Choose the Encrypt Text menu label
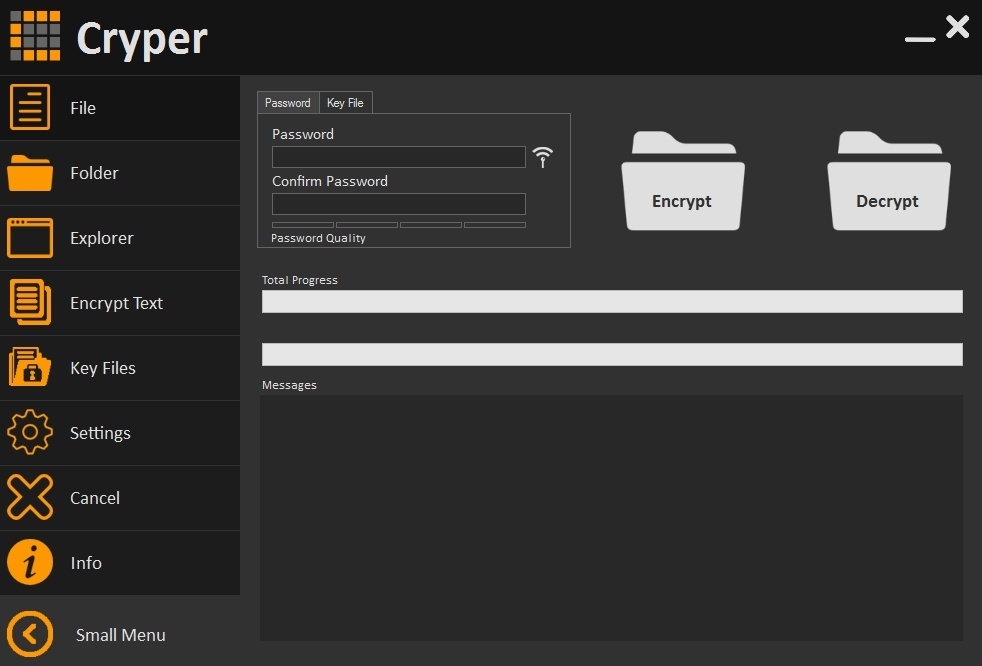982x666 pixels. click(x=116, y=303)
